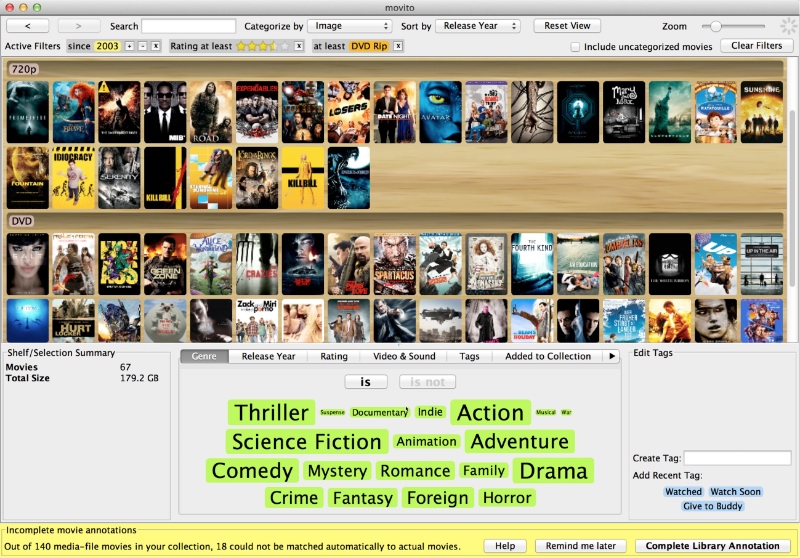The width and height of the screenshot is (800, 558).
Task: Select the Sunshine movie poster
Action: [762, 112]
